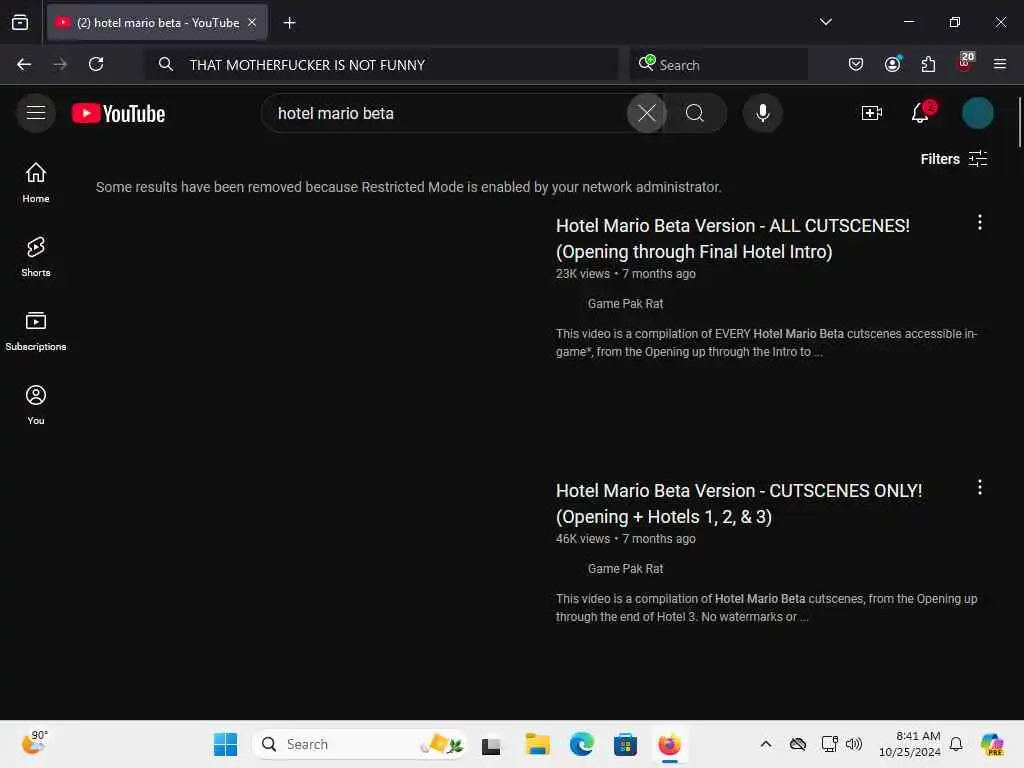Submit the YouTube search with magnifier button
Viewport: 1024px width, 768px height.
tap(695, 114)
